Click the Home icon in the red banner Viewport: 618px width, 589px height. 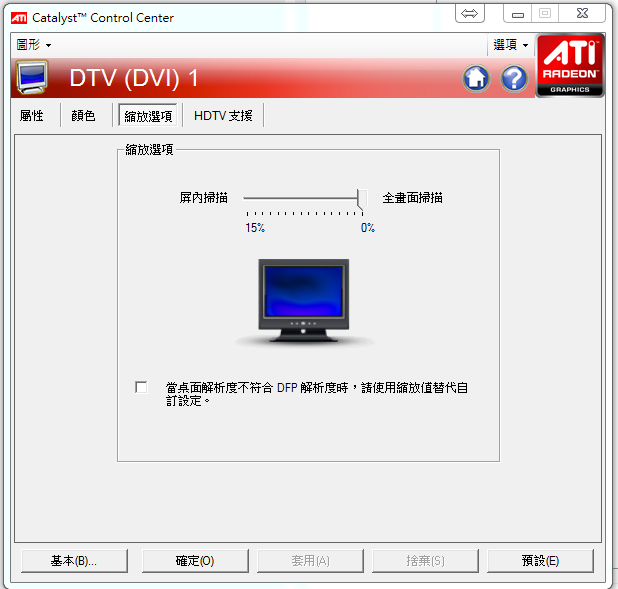476,78
